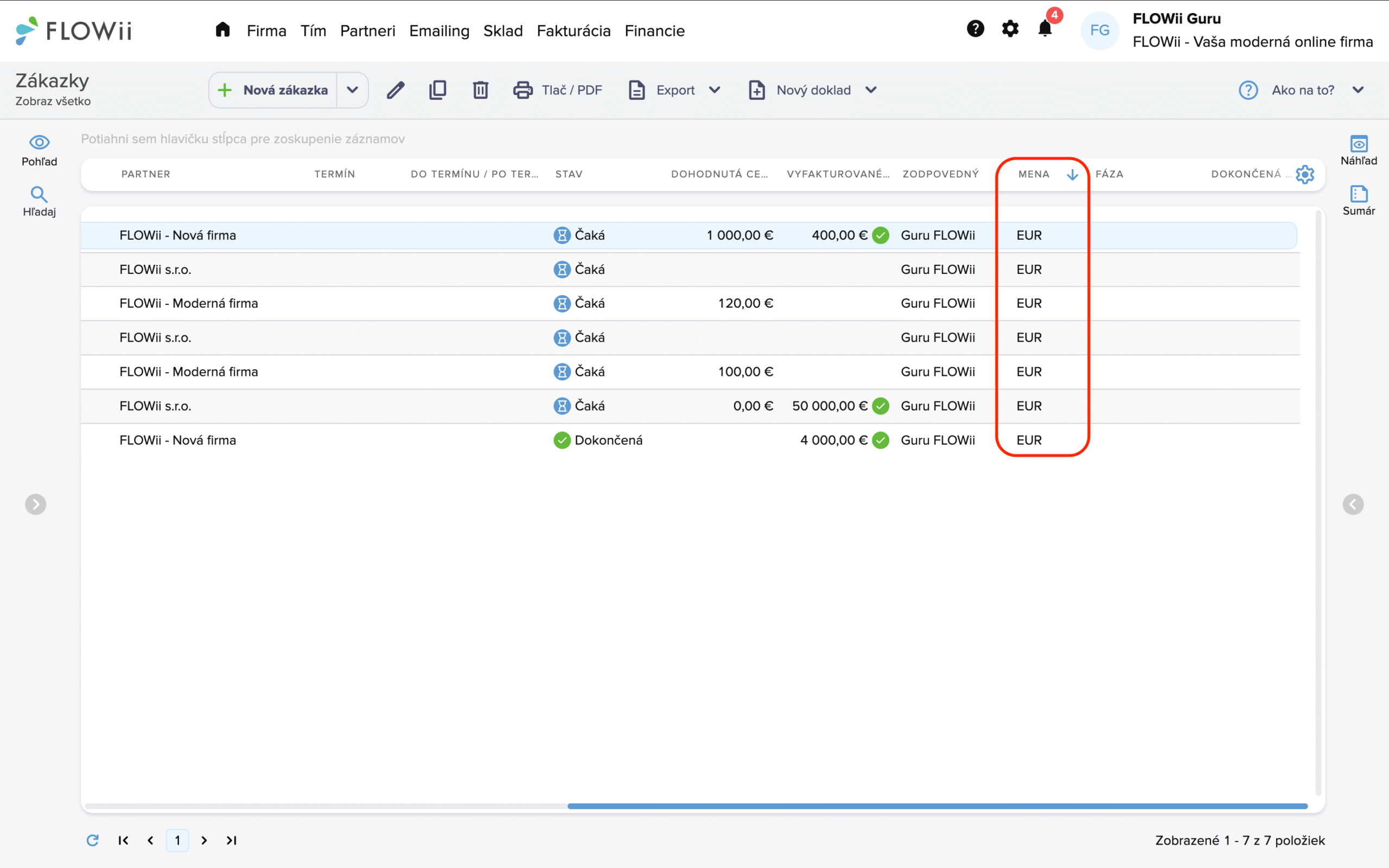The height and width of the screenshot is (868, 1389).
Task: Open the help question mark icon
Action: click(975, 29)
